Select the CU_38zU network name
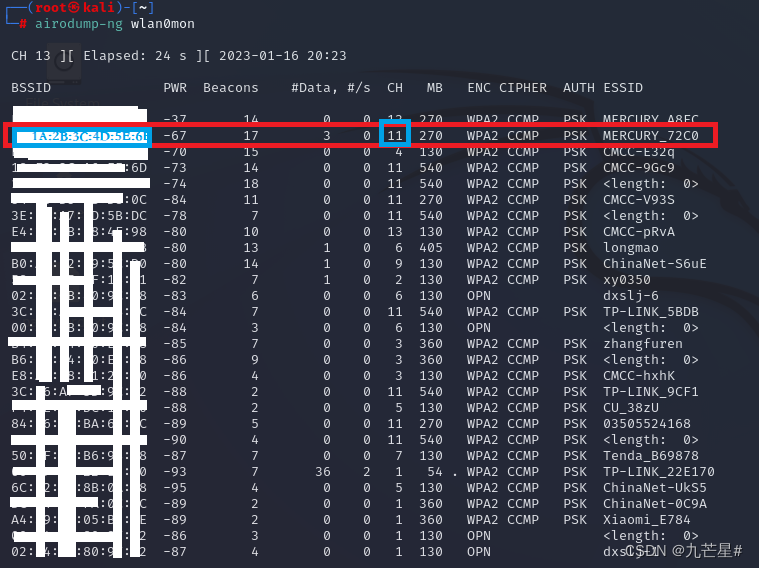The height and width of the screenshot is (568, 759). pos(631,407)
